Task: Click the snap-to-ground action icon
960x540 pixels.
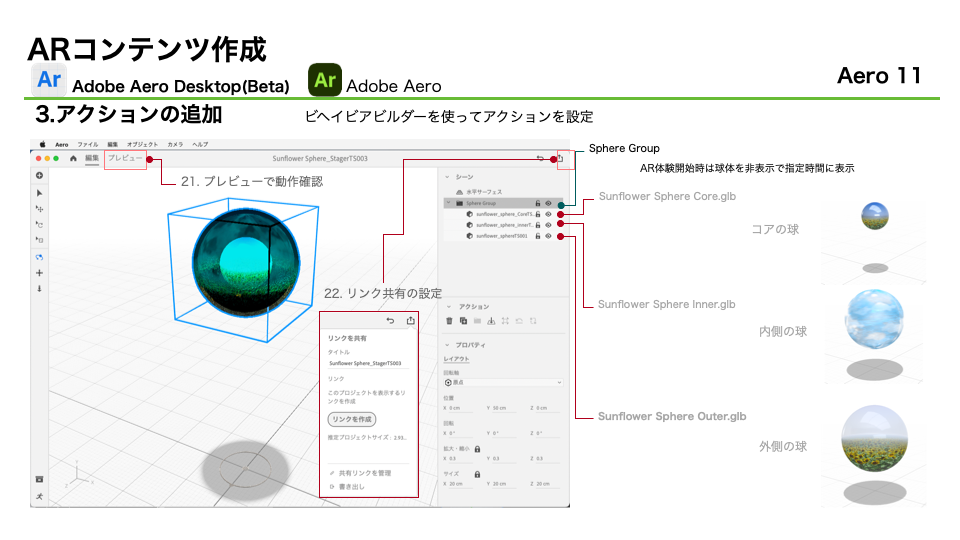Action: click(x=491, y=321)
